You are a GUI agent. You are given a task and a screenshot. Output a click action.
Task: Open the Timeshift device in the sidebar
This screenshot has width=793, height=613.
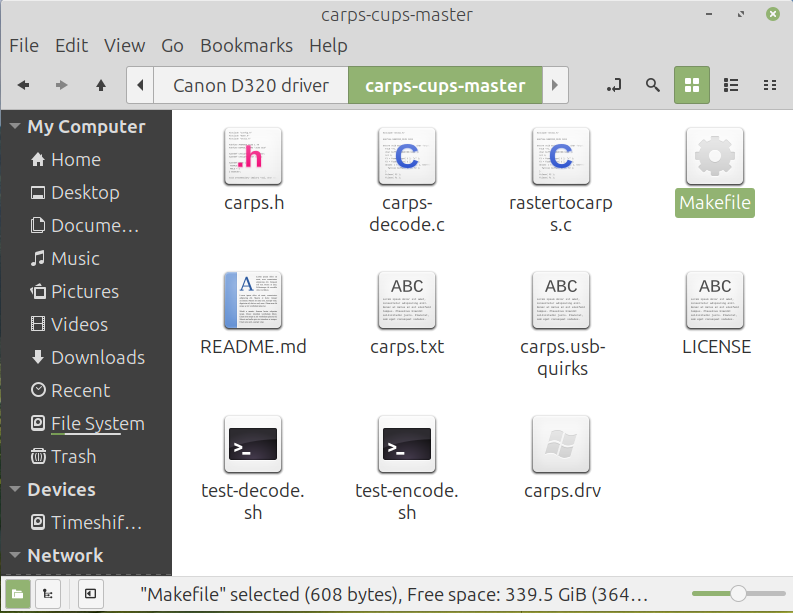[x=86, y=522]
